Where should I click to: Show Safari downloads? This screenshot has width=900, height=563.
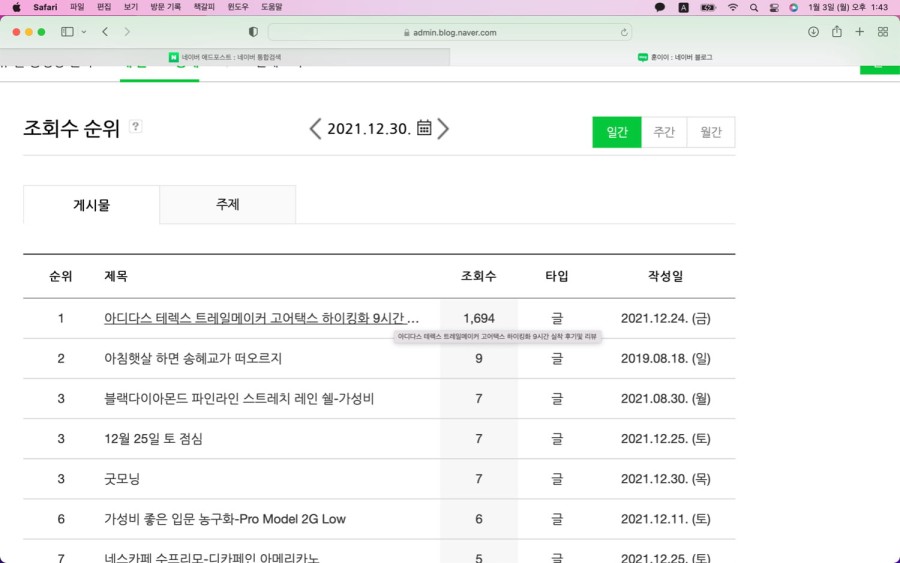813,32
